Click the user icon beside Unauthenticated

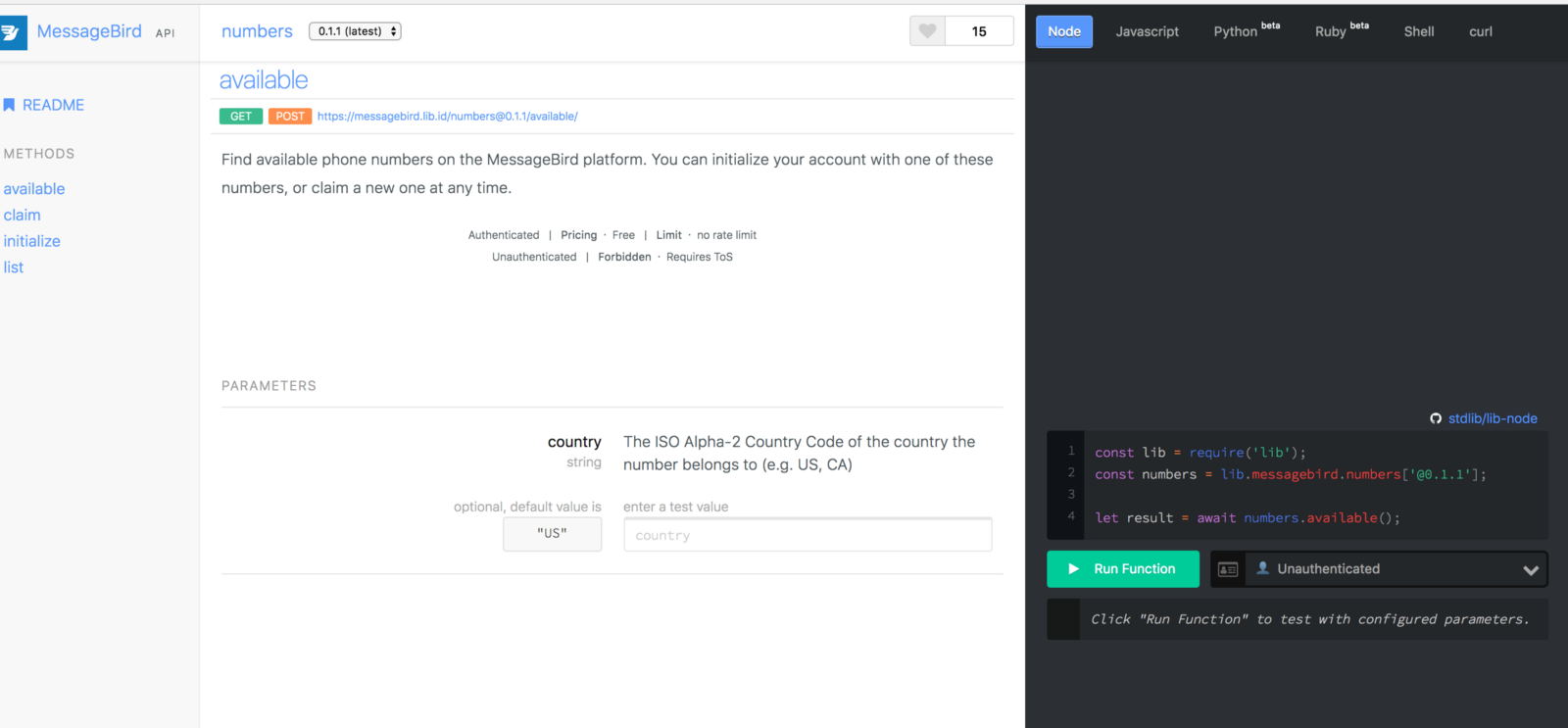pos(1263,568)
